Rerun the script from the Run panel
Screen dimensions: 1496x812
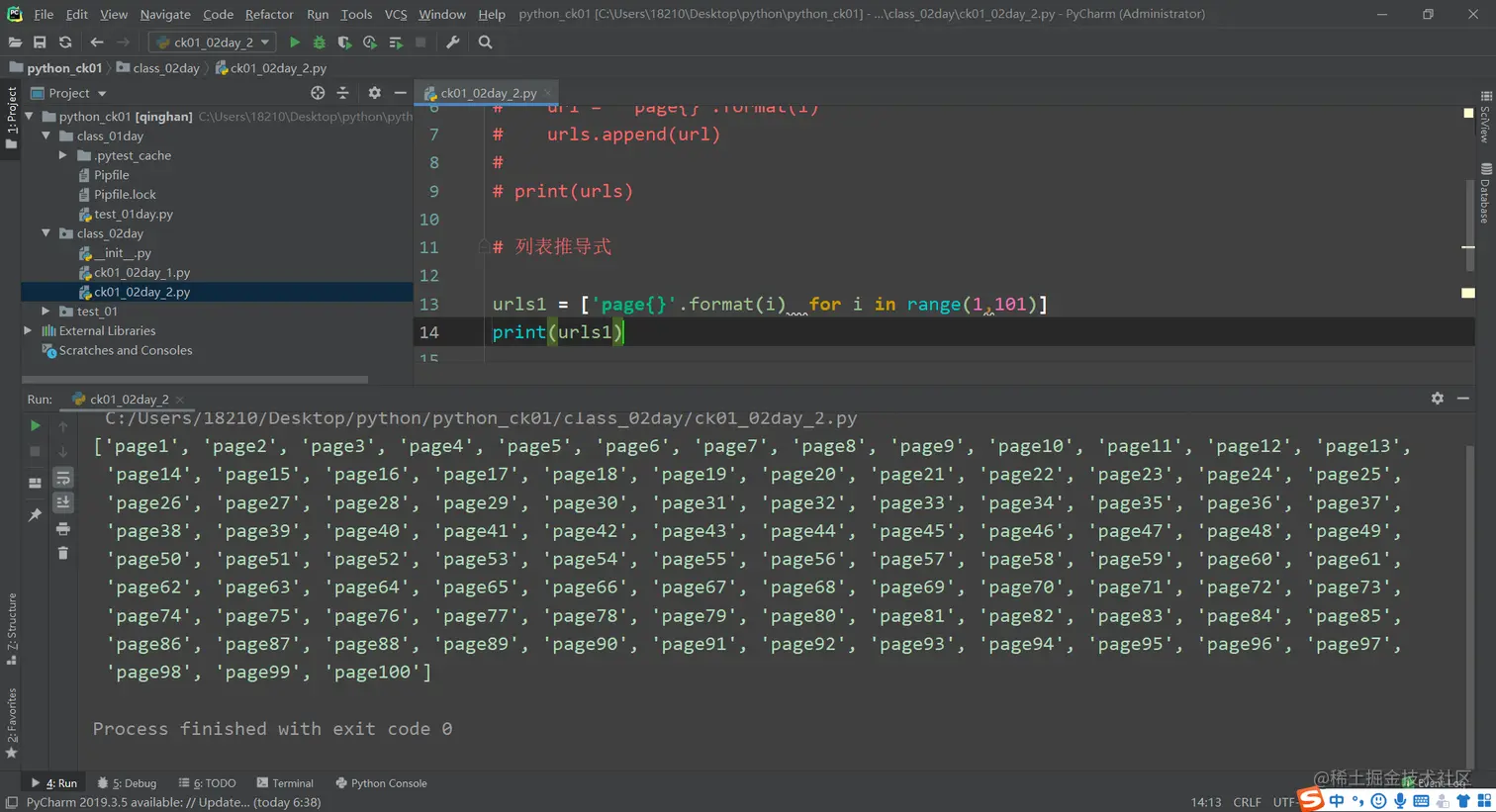36,426
